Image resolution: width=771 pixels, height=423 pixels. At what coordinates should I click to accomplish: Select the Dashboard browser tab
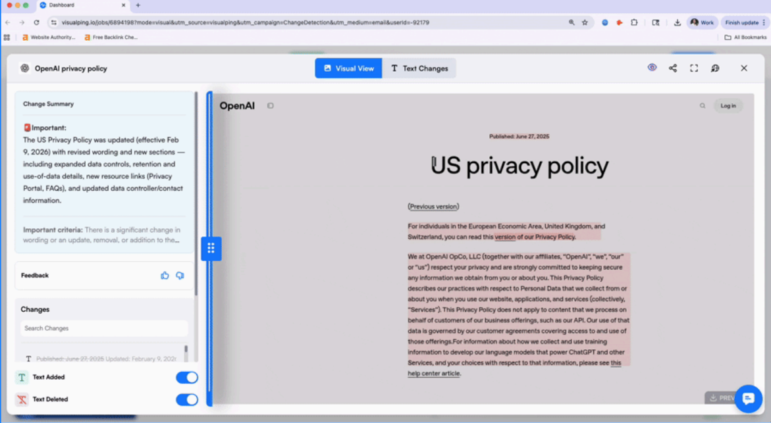click(x=82, y=5)
